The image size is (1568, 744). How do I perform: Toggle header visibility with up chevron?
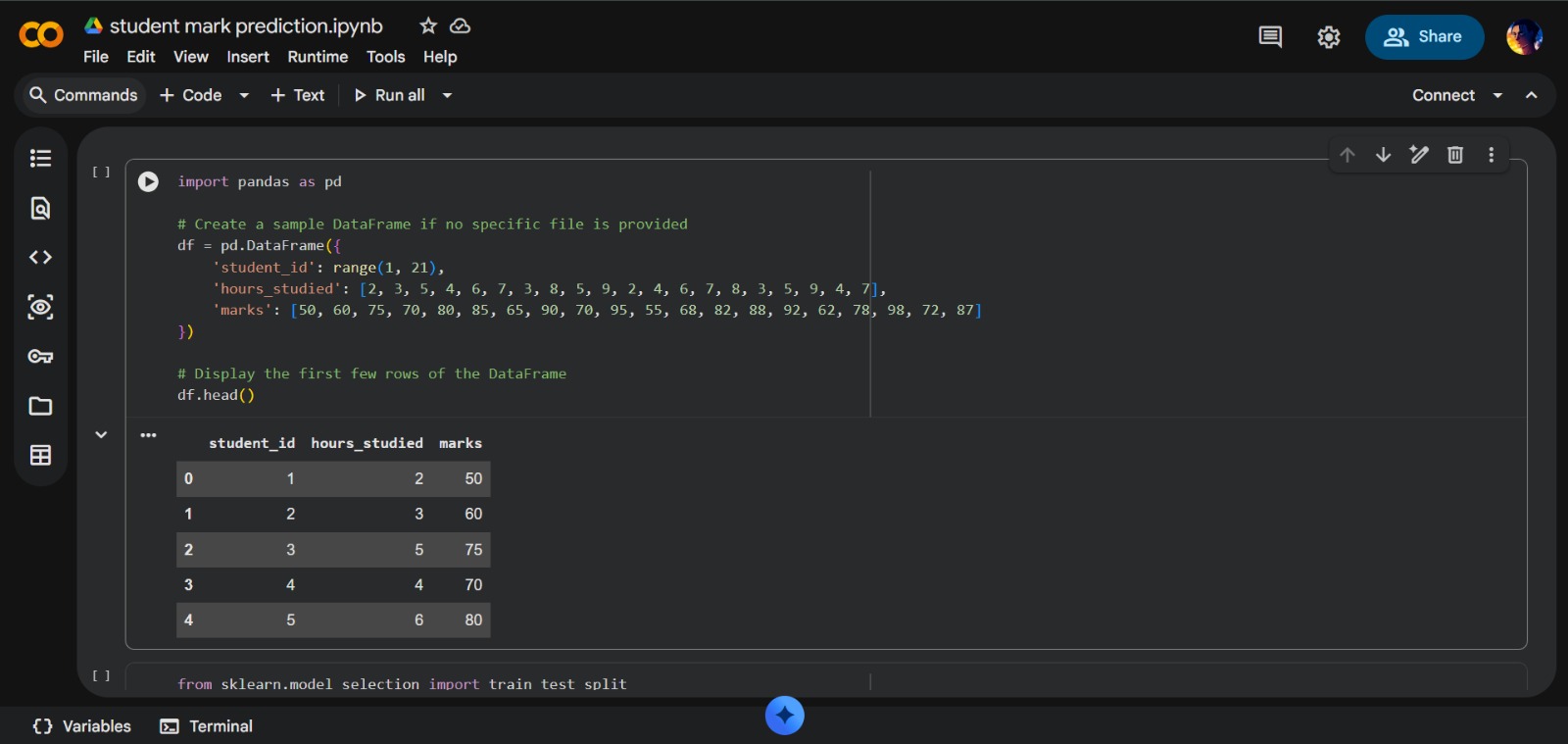1532,95
